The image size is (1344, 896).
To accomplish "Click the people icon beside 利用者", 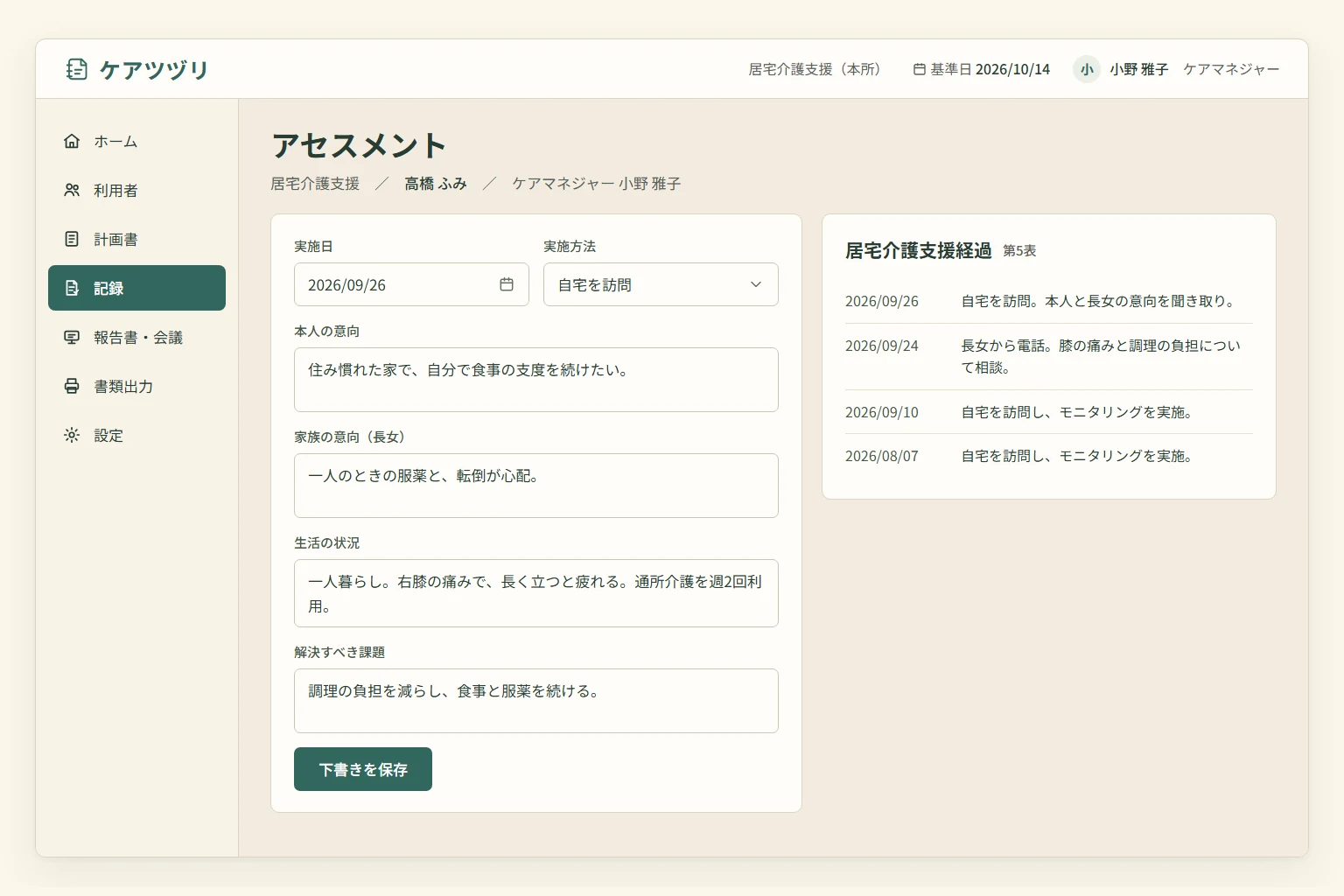I will coord(72,190).
